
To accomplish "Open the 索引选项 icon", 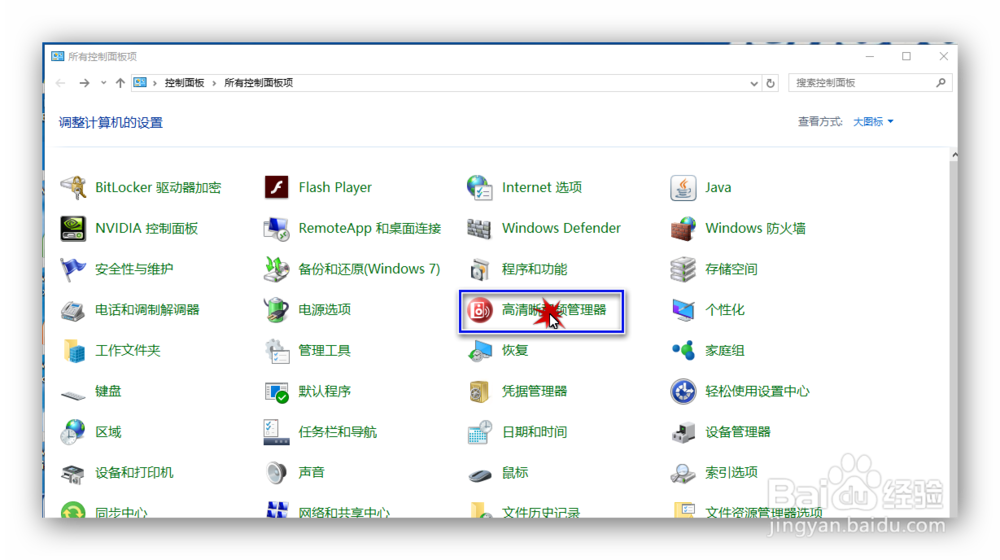I will [683, 473].
